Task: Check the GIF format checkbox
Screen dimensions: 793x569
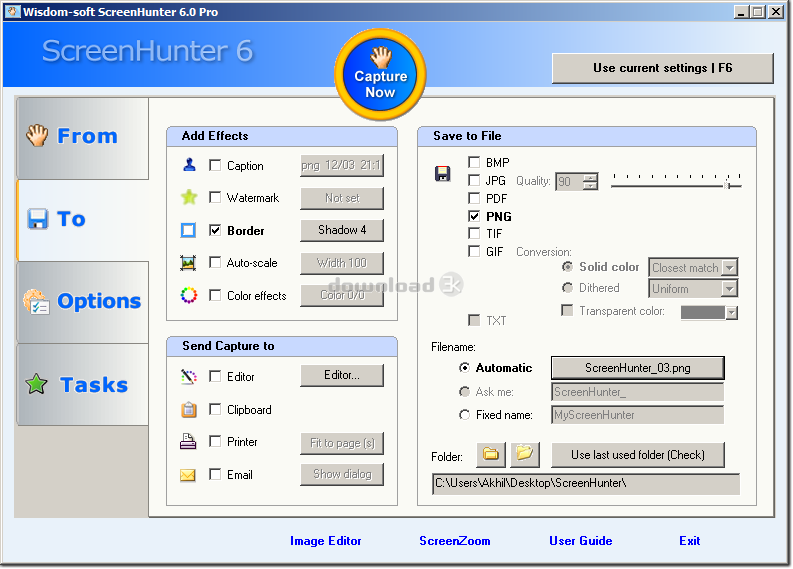Action: tap(474, 251)
